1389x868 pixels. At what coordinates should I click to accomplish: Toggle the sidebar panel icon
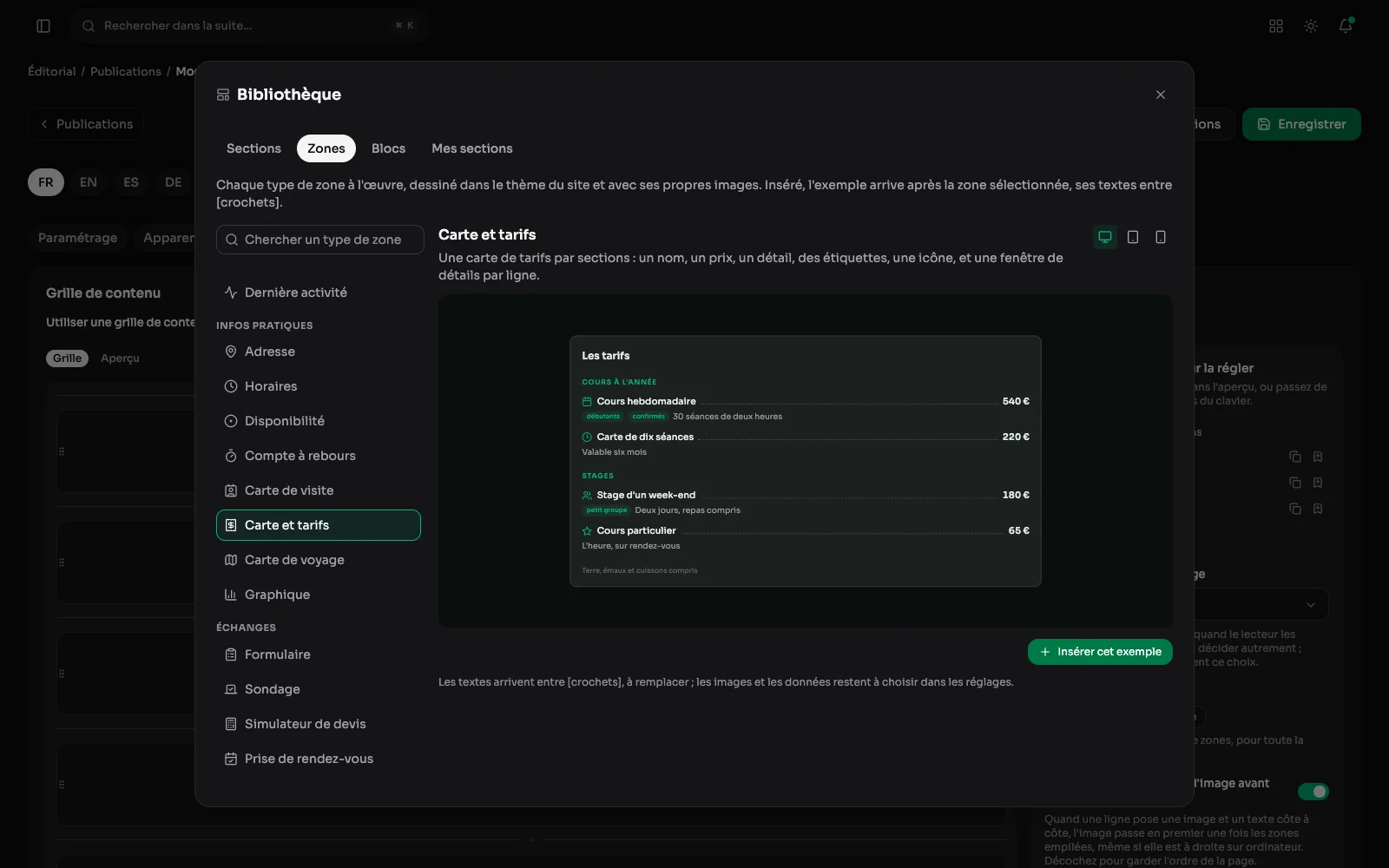[43, 26]
